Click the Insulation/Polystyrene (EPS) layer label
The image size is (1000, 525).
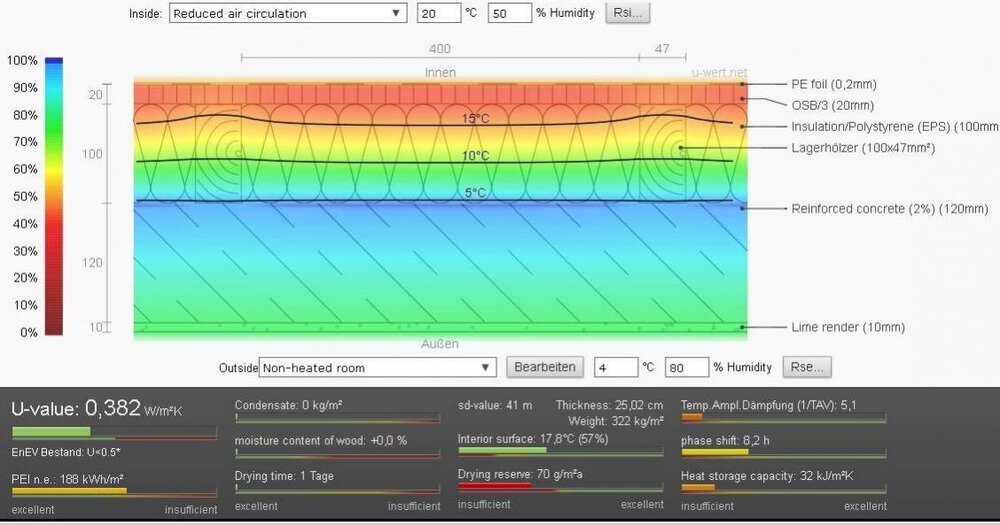(x=894, y=126)
